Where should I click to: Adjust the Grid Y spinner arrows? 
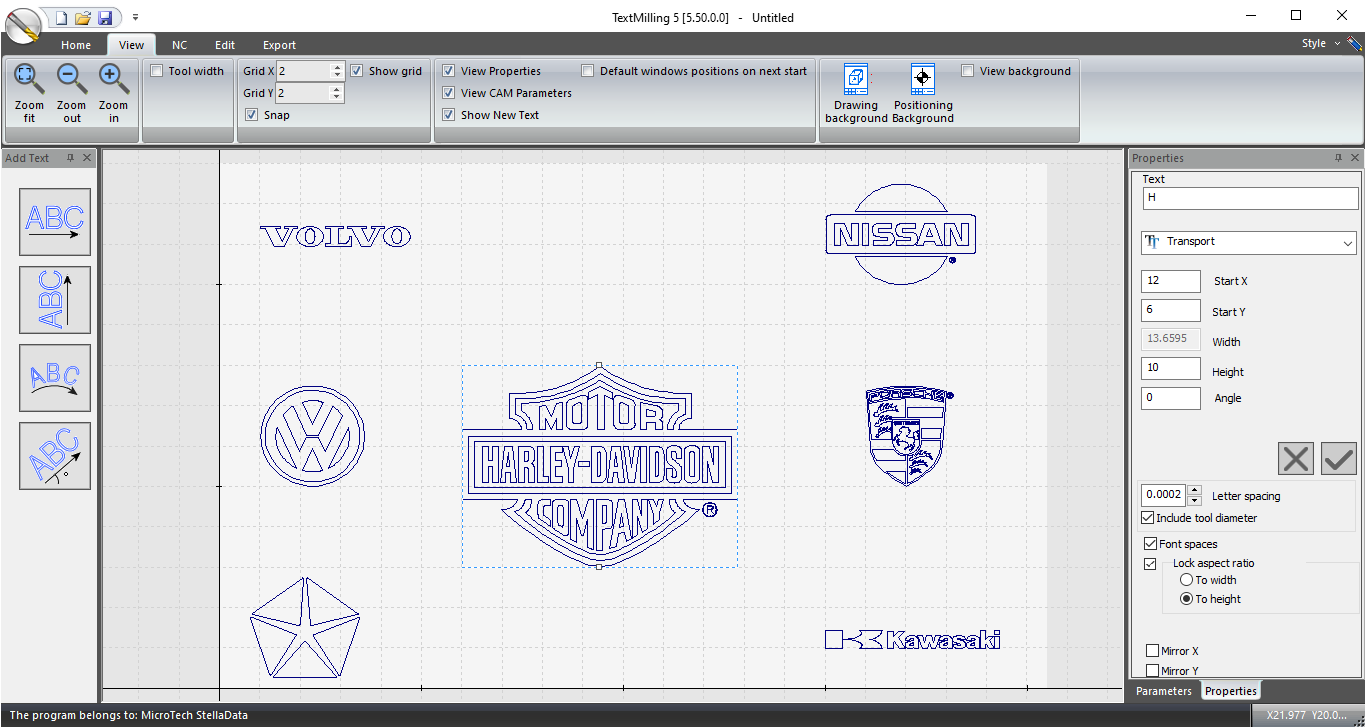[x=337, y=93]
